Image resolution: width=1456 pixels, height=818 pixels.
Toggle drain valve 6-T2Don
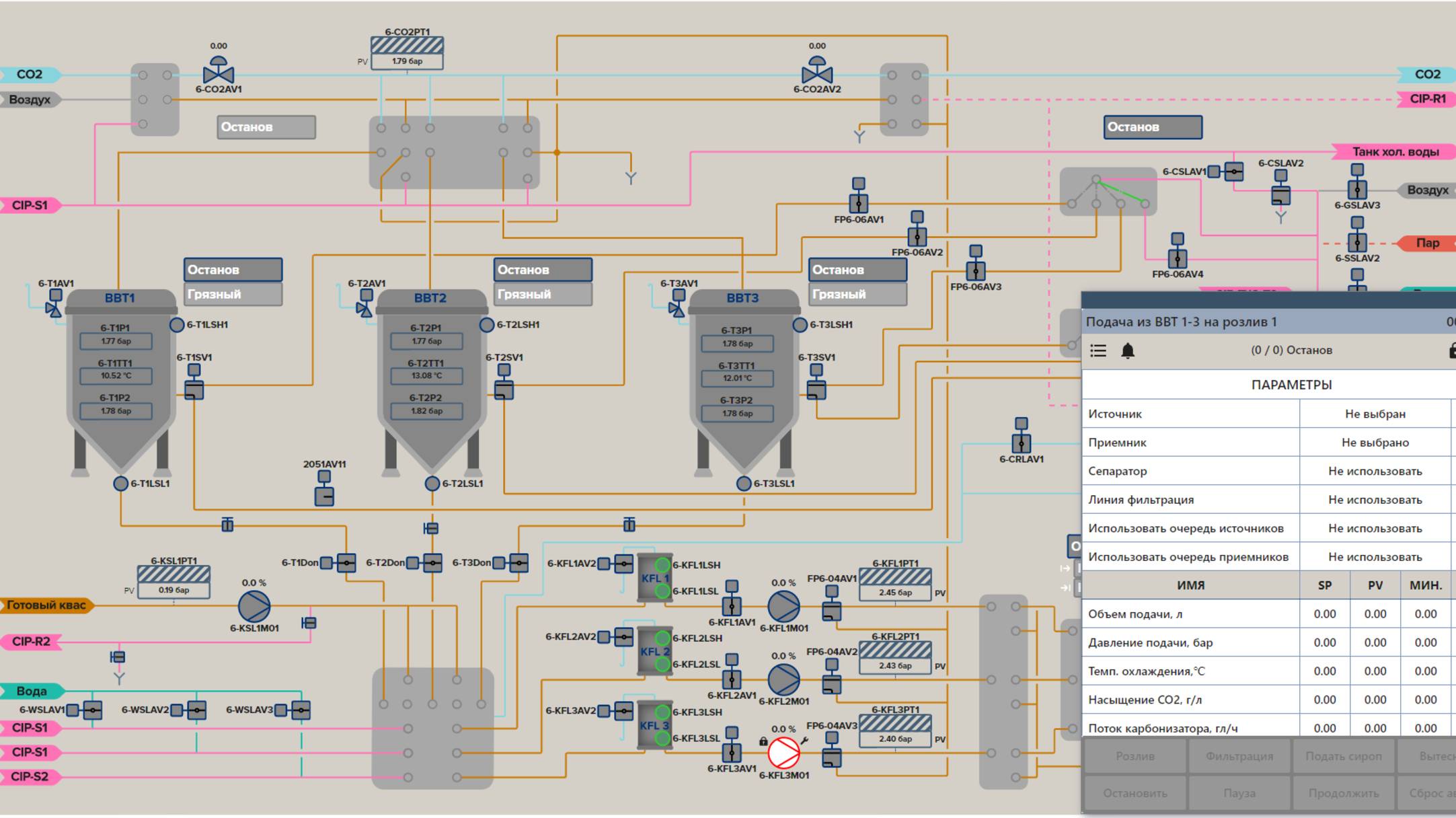point(432,562)
